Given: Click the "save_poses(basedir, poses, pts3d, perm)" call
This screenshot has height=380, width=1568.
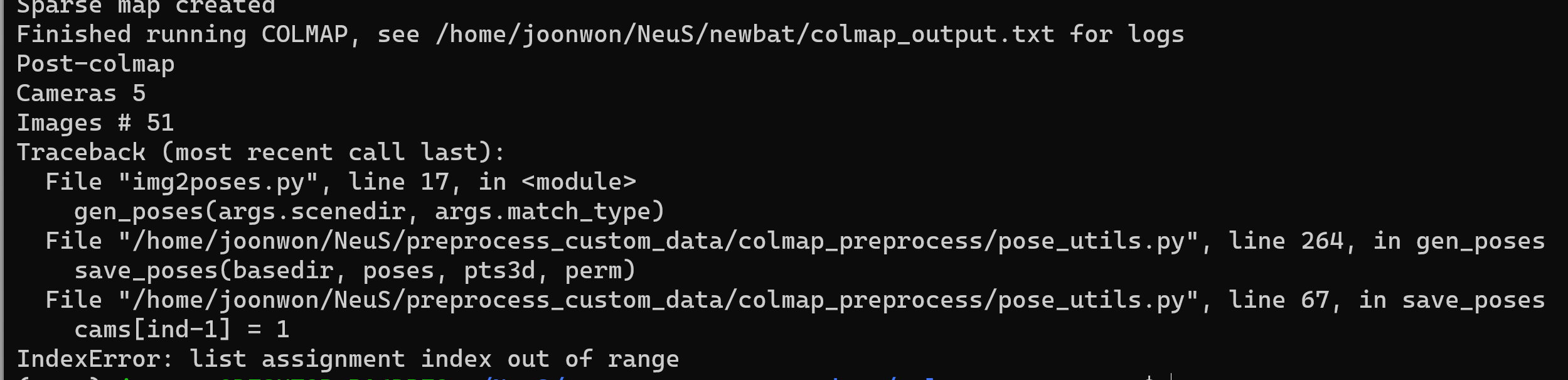Looking at the screenshot, I should (x=355, y=271).
